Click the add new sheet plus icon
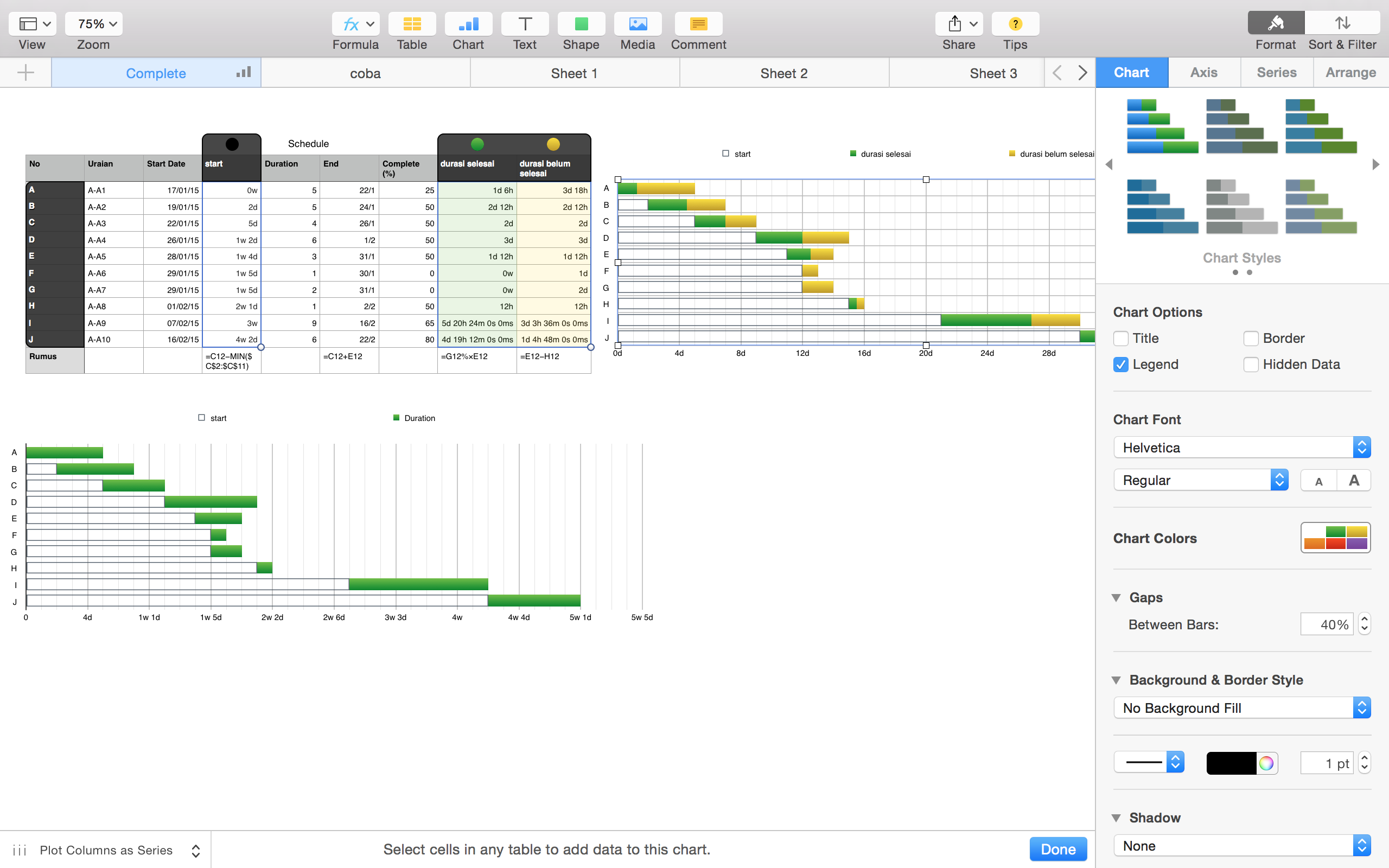 click(x=26, y=73)
